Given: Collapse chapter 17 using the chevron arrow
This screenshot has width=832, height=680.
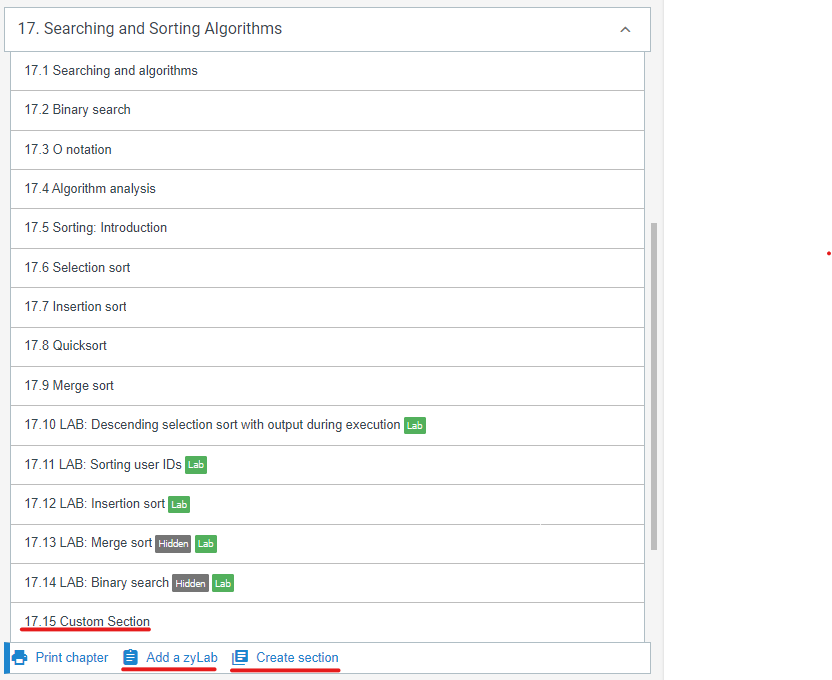Looking at the screenshot, I should 625,30.
